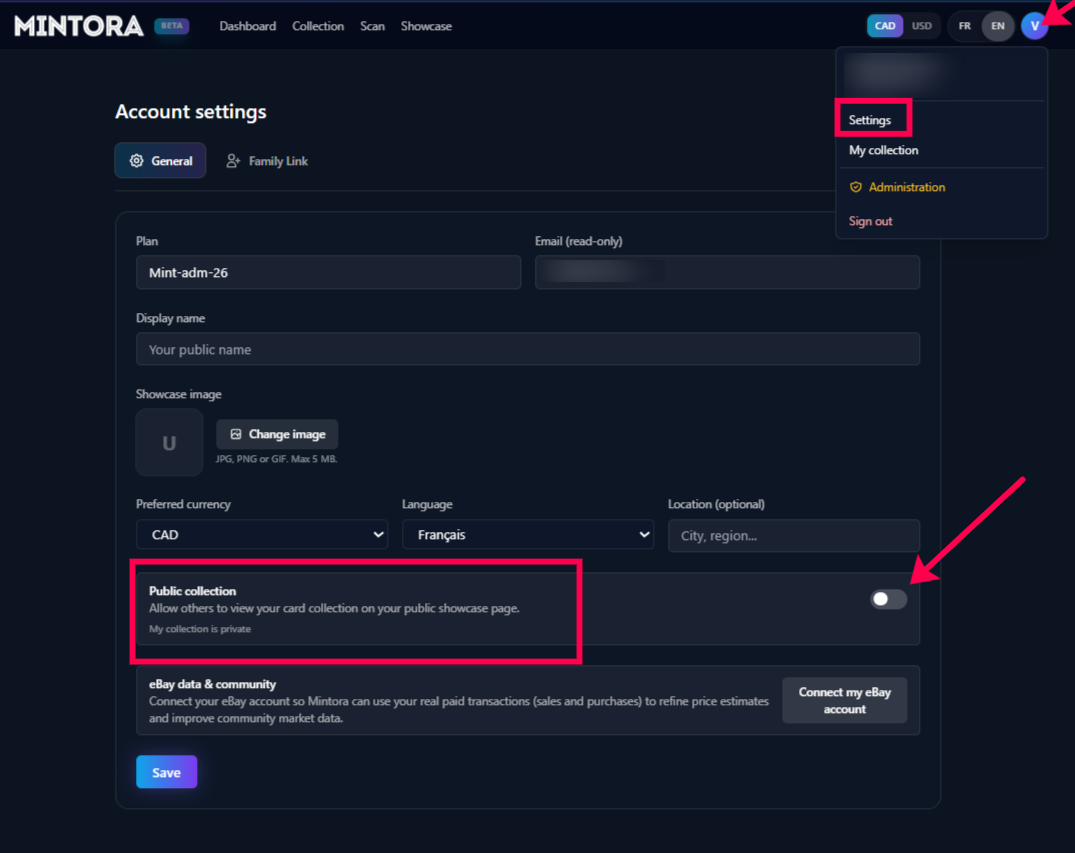Open My collection from user menu

pyautogui.click(x=883, y=150)
